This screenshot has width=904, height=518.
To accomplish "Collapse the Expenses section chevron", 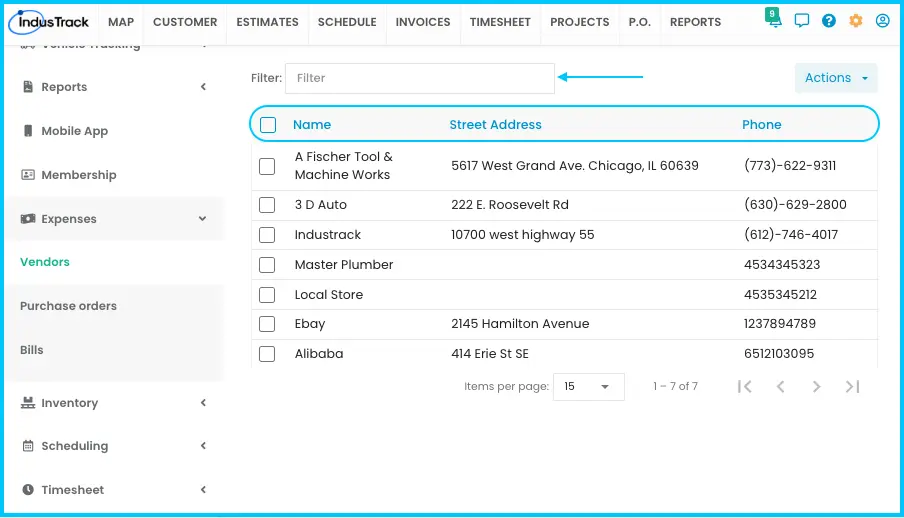I will [202, 219].
